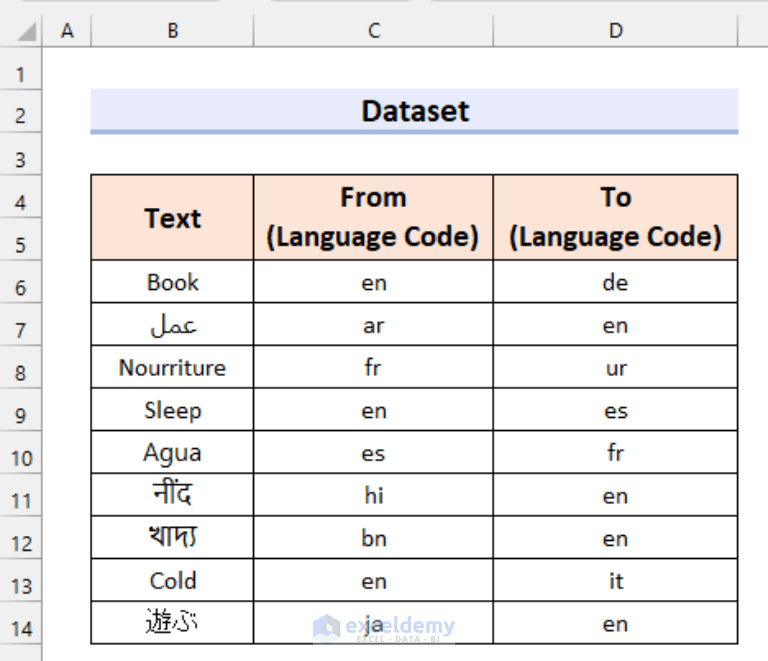Click the 'ar' language code cell
This screenshot has height=661, width=768.
(373, 325)
